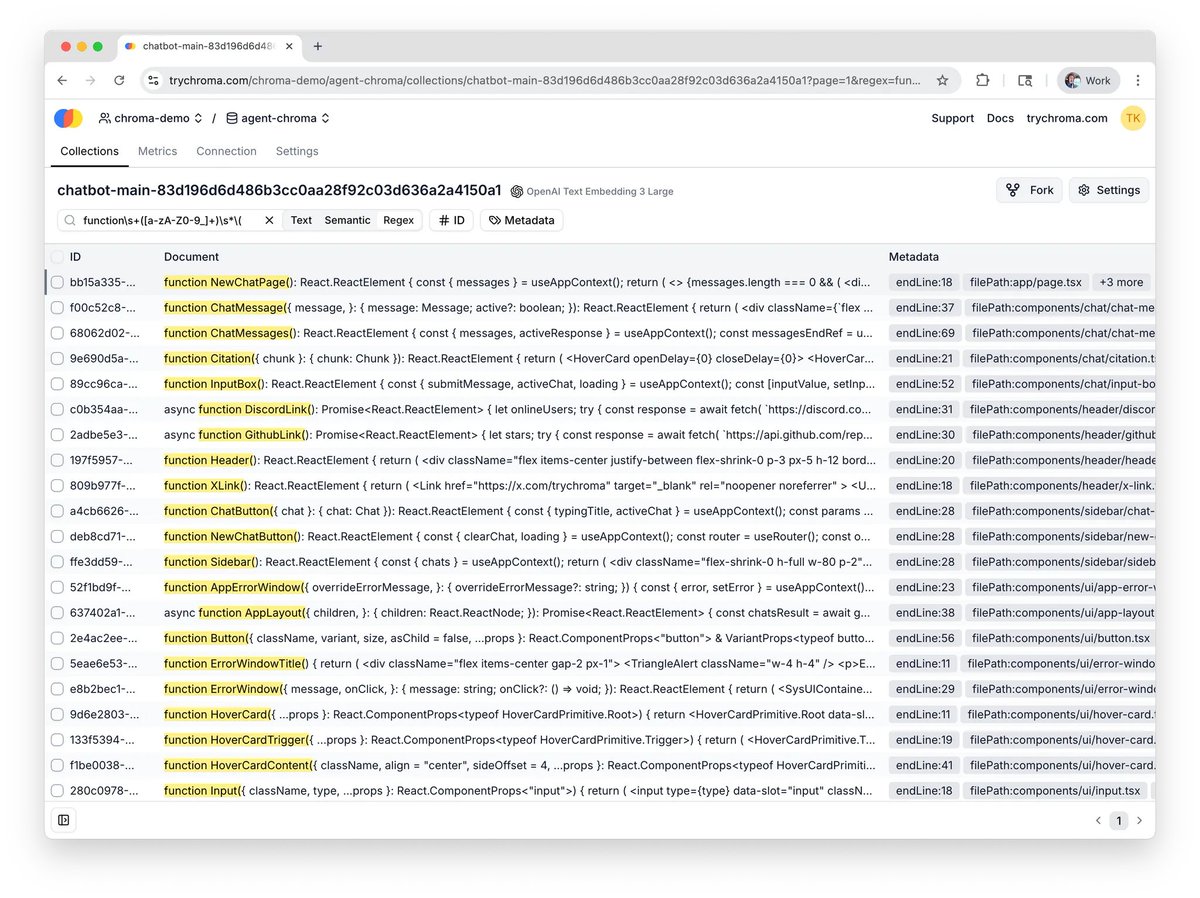Click the ID column header
The height and width of the screenshot is (898, 1200).
coord(75,257)
